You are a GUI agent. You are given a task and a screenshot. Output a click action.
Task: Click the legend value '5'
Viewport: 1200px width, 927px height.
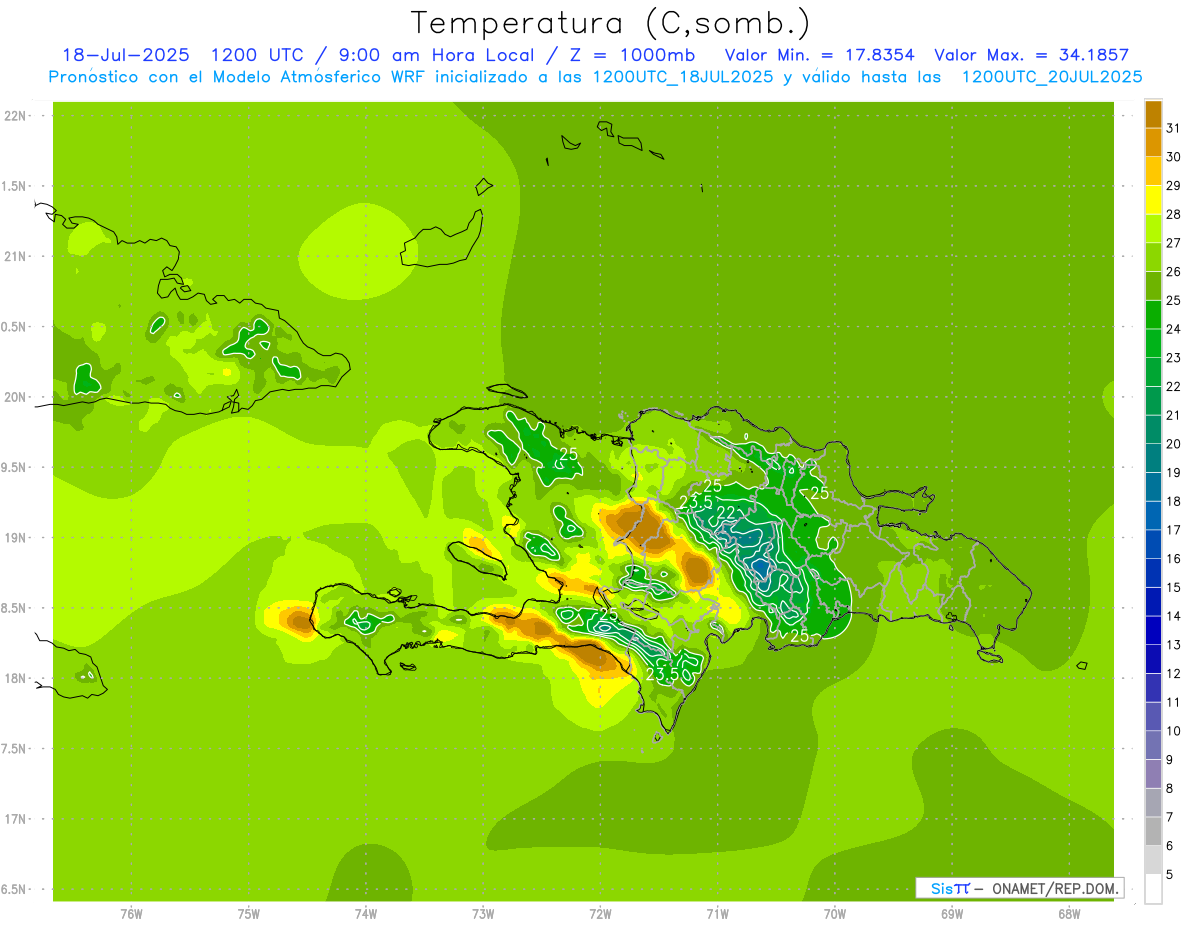point(1171,875)
